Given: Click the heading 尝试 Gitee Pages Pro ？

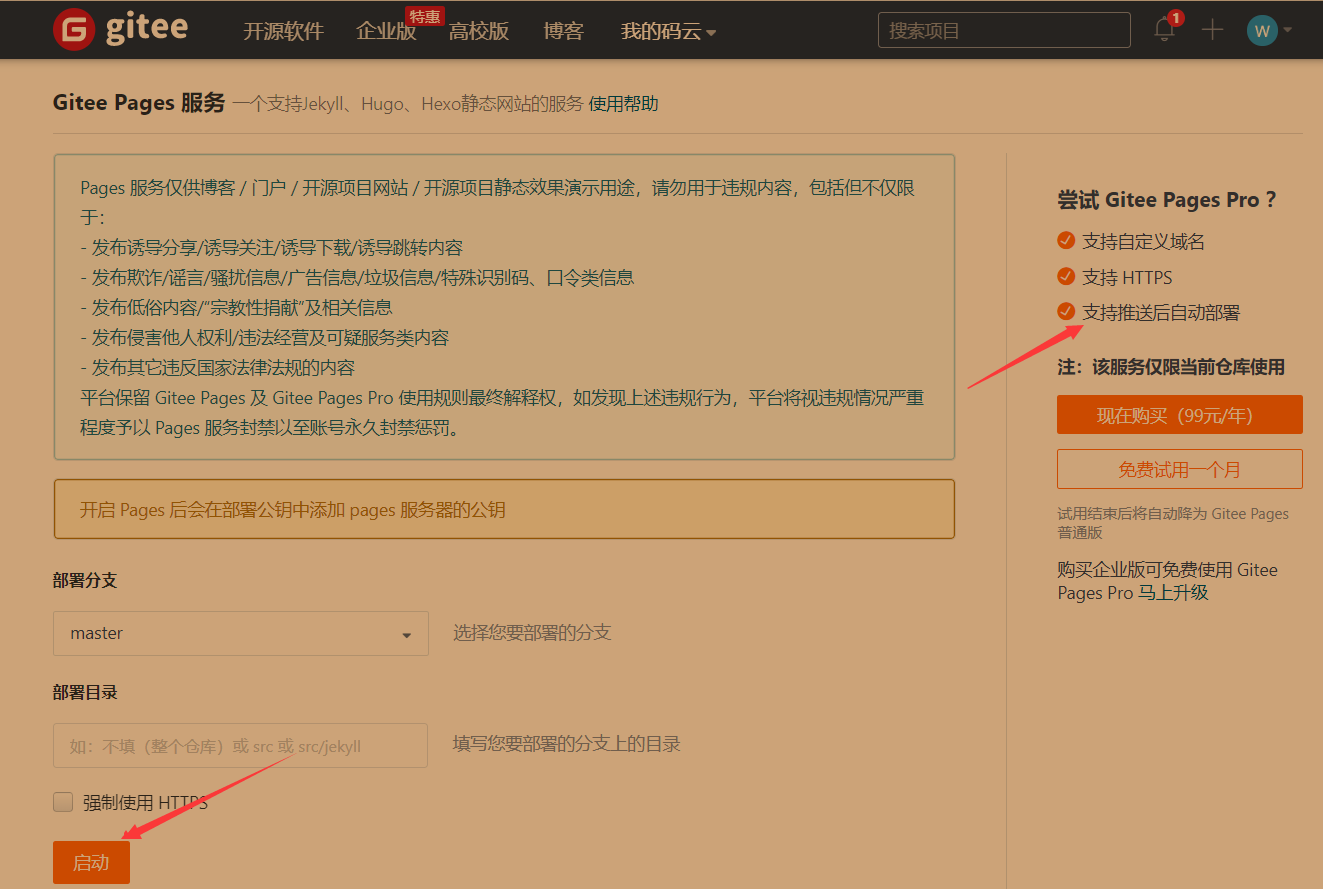Looking at the screenshot, I should click(1167, 200).
